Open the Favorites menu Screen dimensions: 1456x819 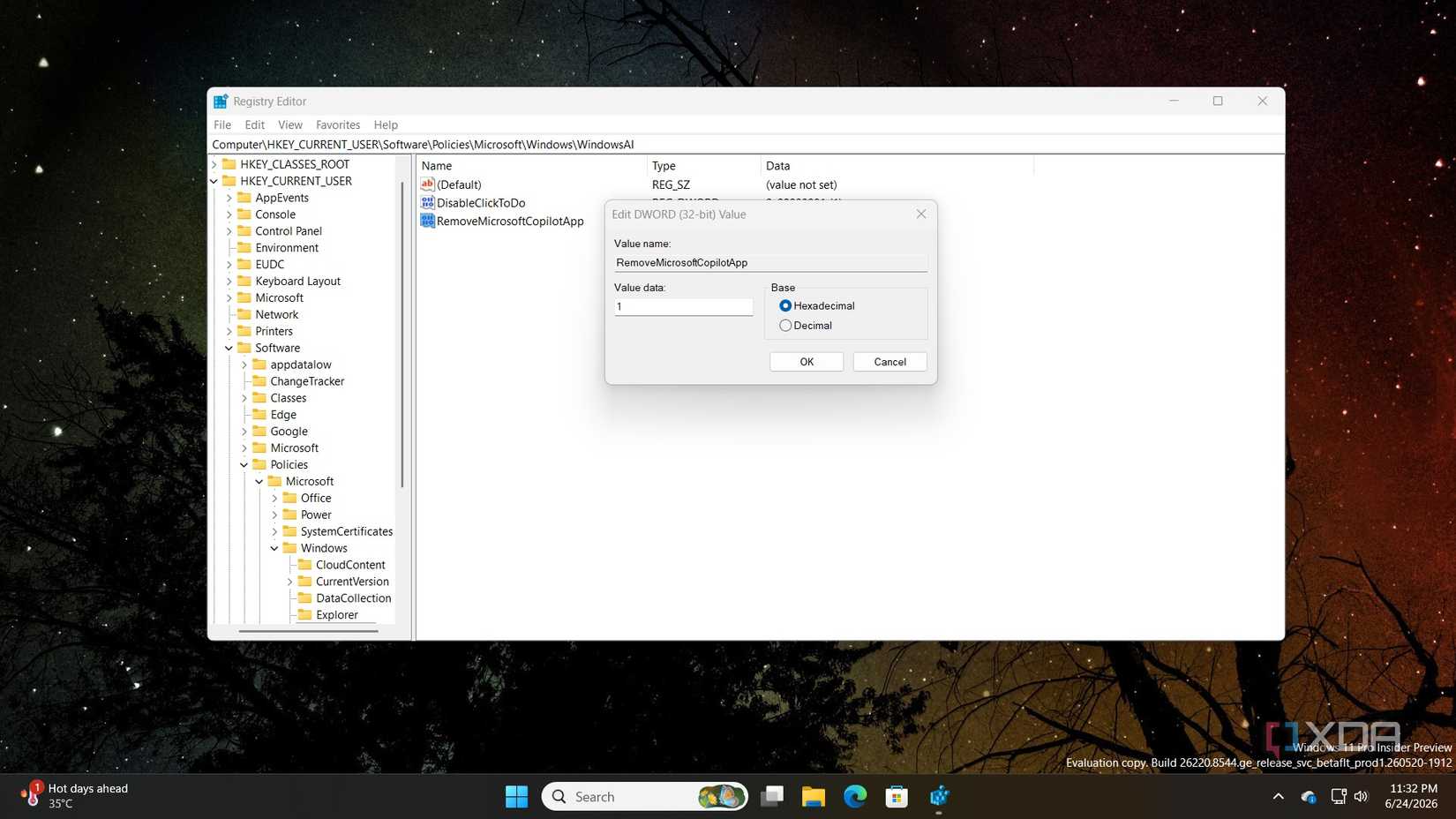338,125
